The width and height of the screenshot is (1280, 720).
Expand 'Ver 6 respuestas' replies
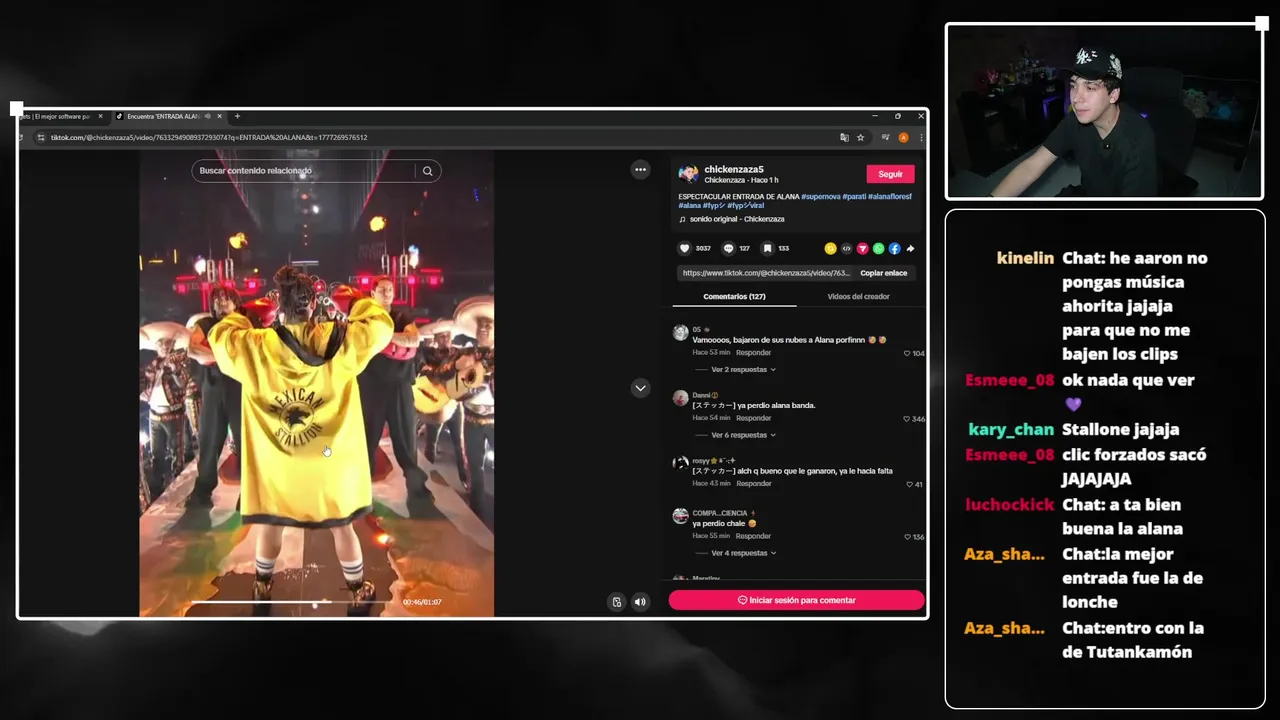743,435
